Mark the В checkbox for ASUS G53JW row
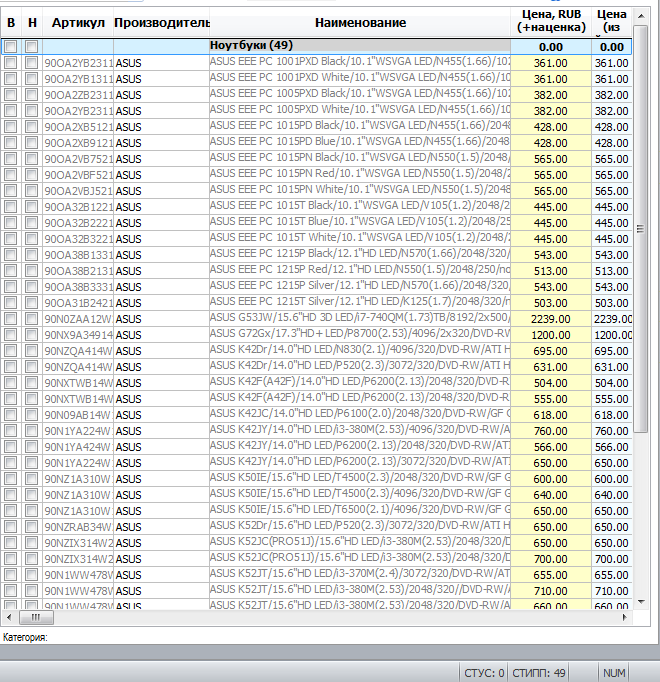Image resolution: width=660 pixels, height=682 pixels. click(11, 318)
